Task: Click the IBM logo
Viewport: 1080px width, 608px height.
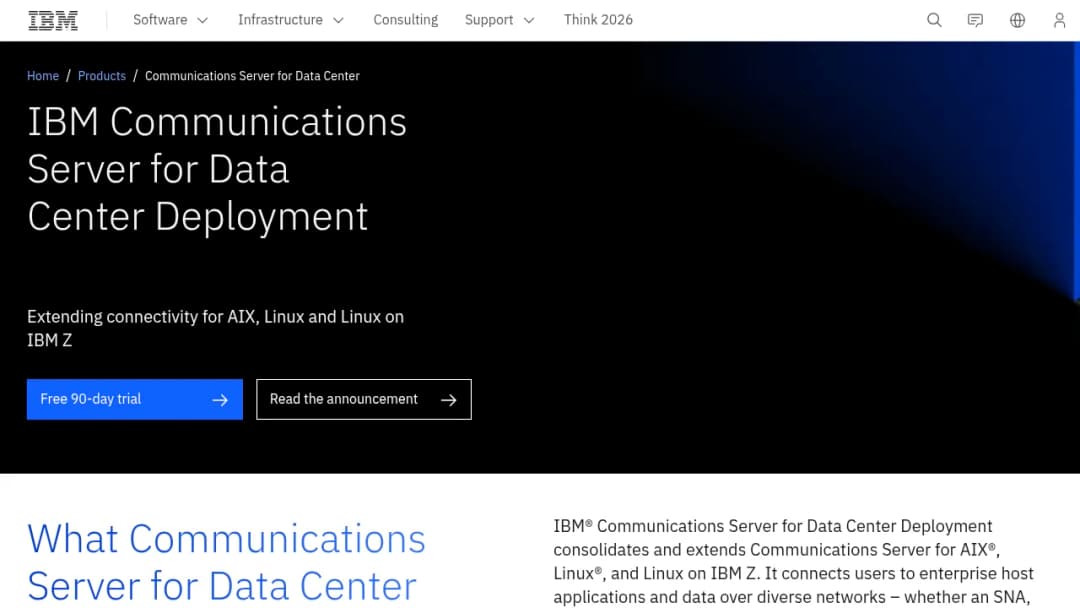Action: (x=53, y=21)
